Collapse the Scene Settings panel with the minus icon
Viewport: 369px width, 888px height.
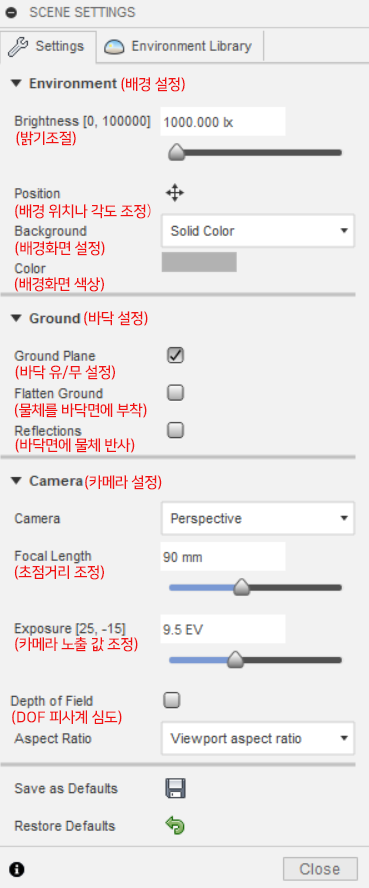pos(11,12)
